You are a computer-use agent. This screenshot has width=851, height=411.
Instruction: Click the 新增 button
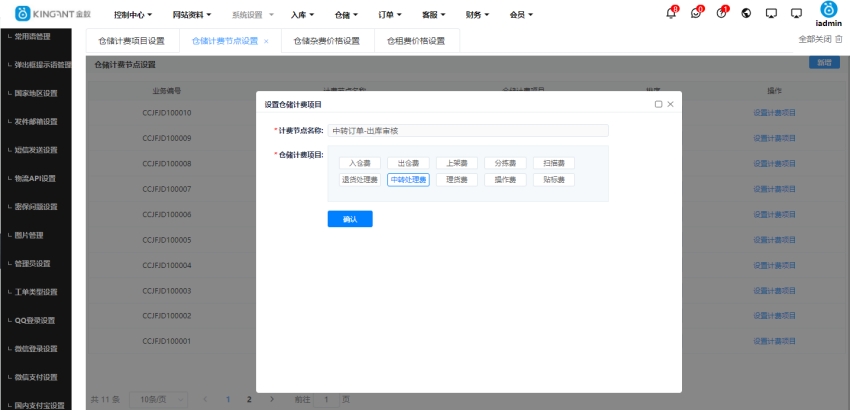(823, 63)
